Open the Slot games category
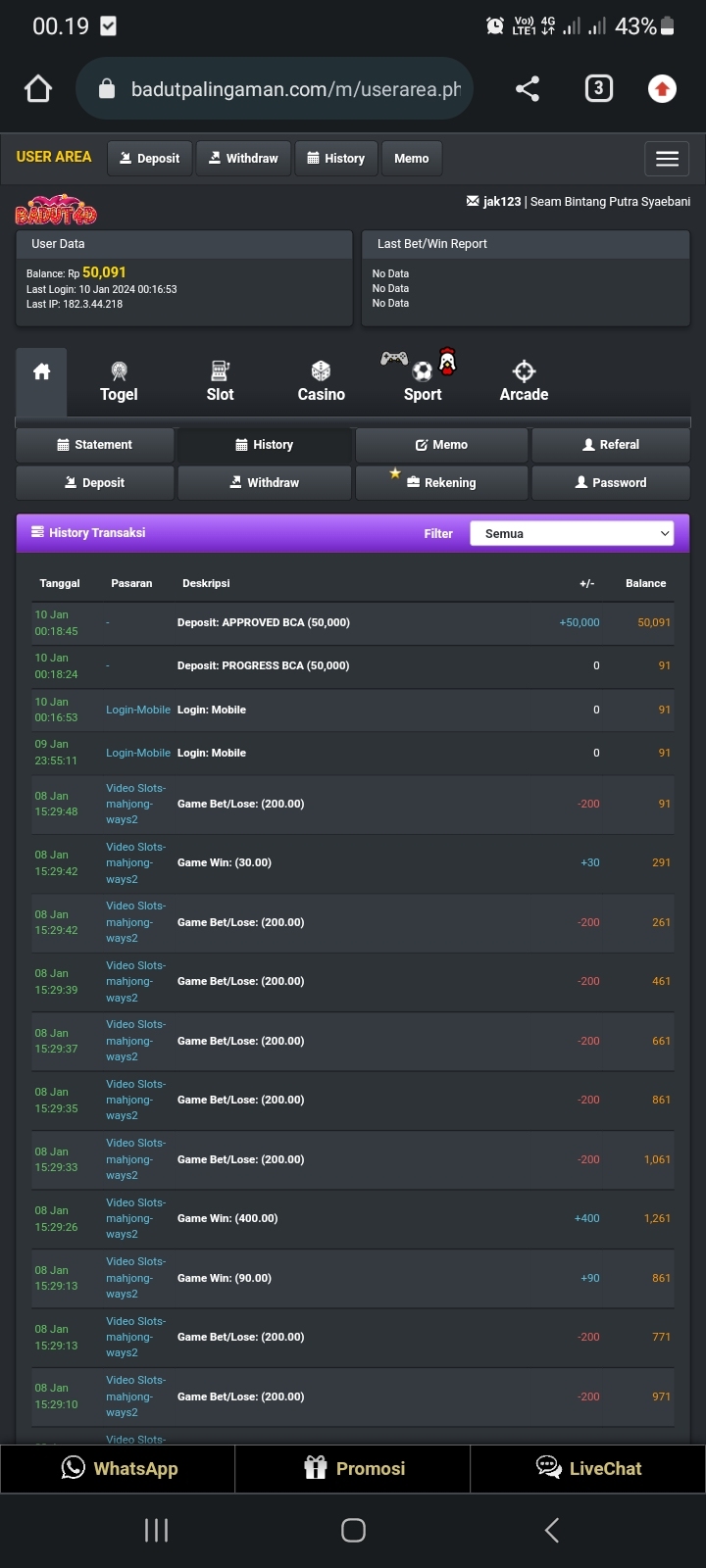Screen dimensions: 706x1568 [221, 381]
